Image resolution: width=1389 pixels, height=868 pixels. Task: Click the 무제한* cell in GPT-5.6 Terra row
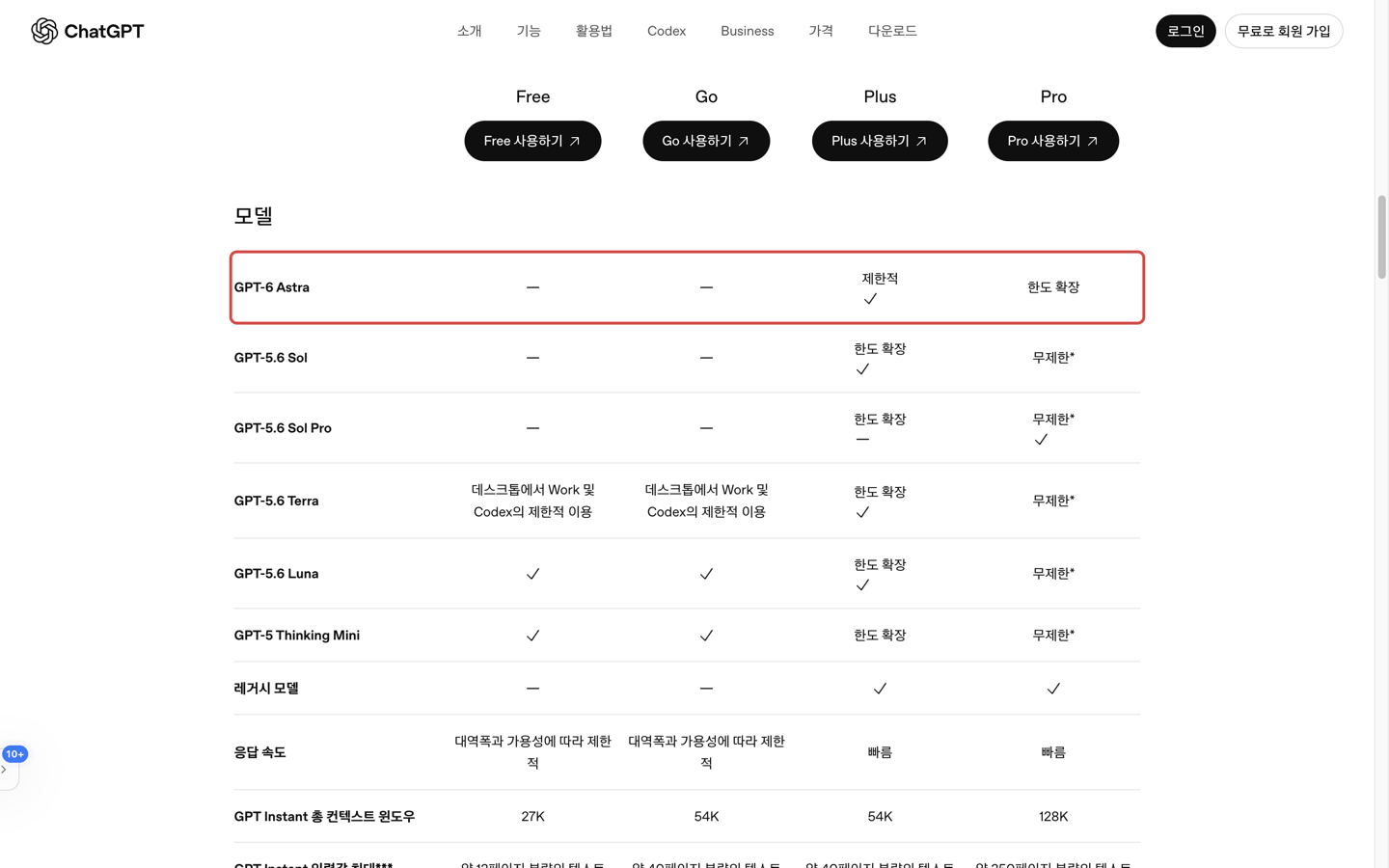pyautogui.click(x=1053, y=501)
